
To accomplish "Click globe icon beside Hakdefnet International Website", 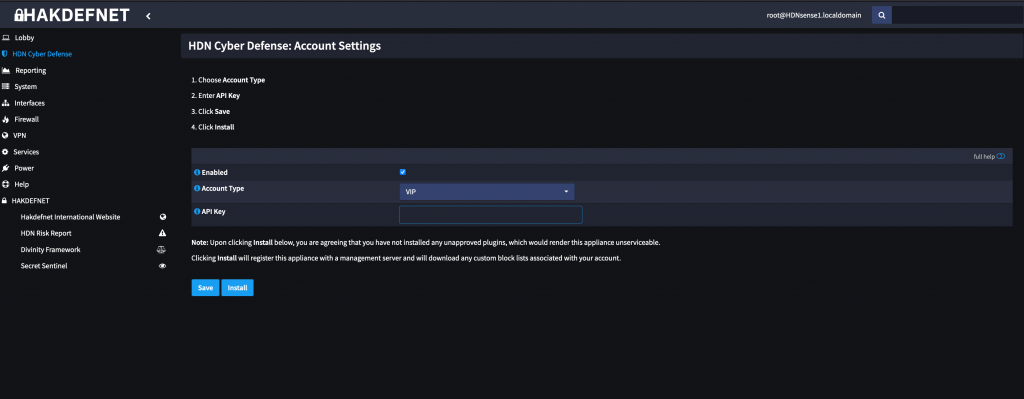I will coord(163,217).
